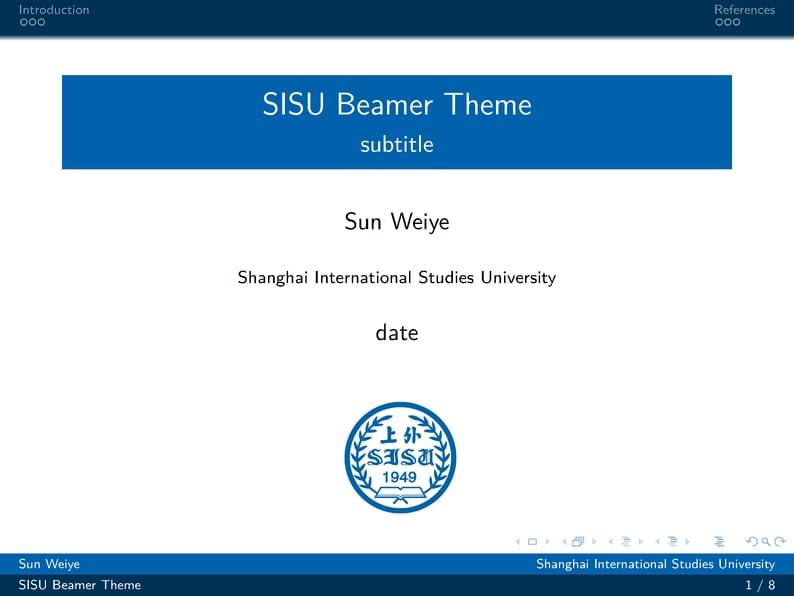Open search via the magnifier icon

(764, 542)
